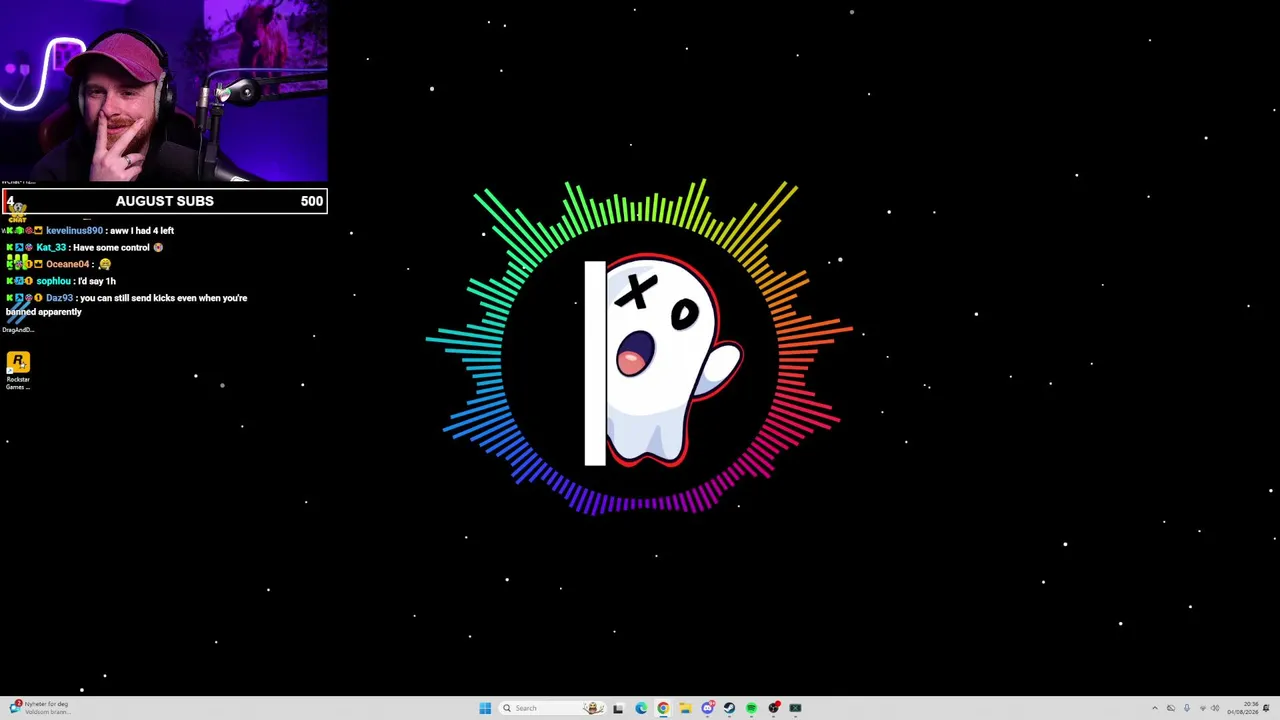The height and width of the screenshot is (720, 1280).
Task: Launch Microsoft Edge from the taskbar
Action: (x=641, y=708)
